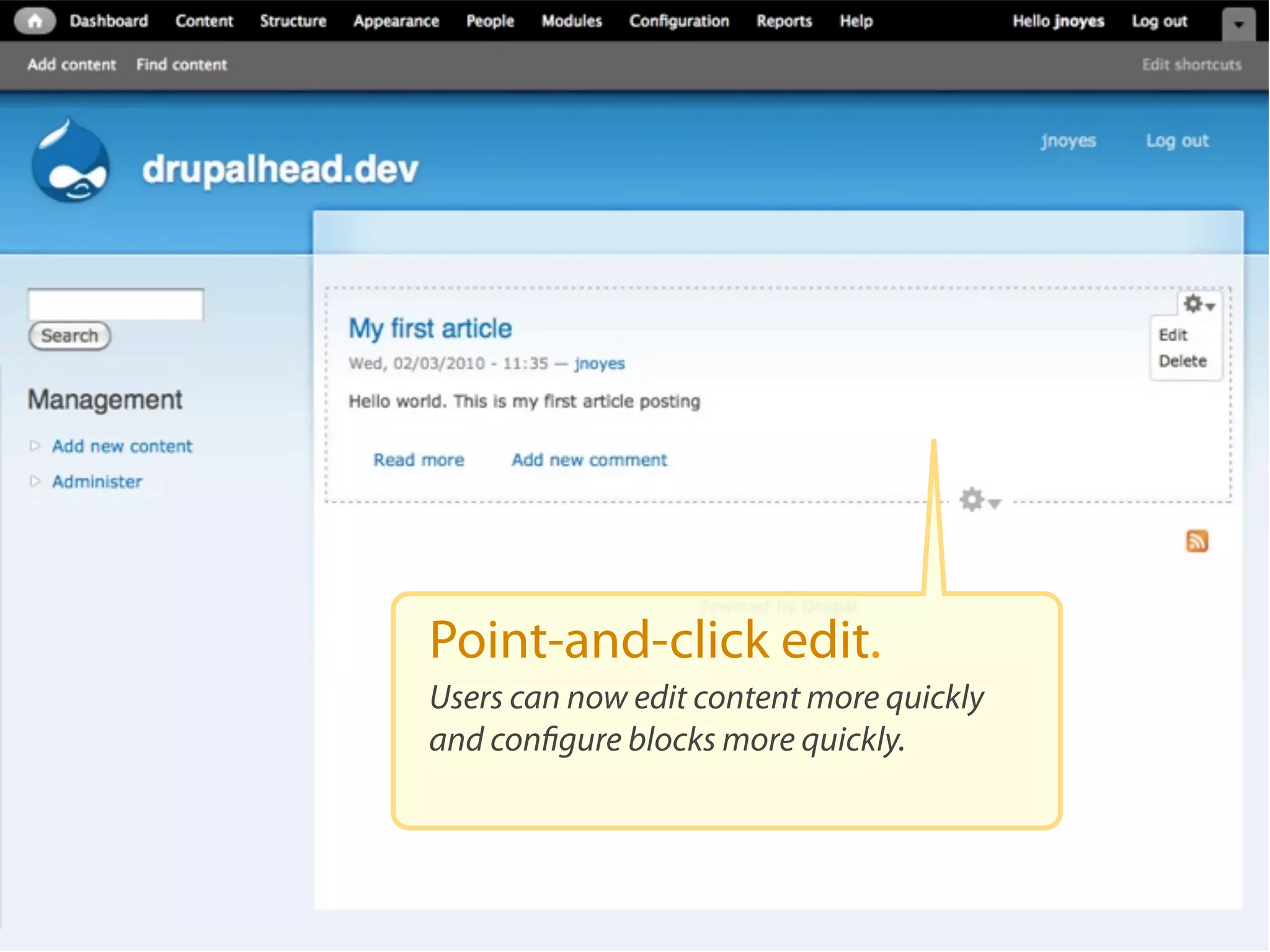Click the Drupal drop logo

(71, 163)
